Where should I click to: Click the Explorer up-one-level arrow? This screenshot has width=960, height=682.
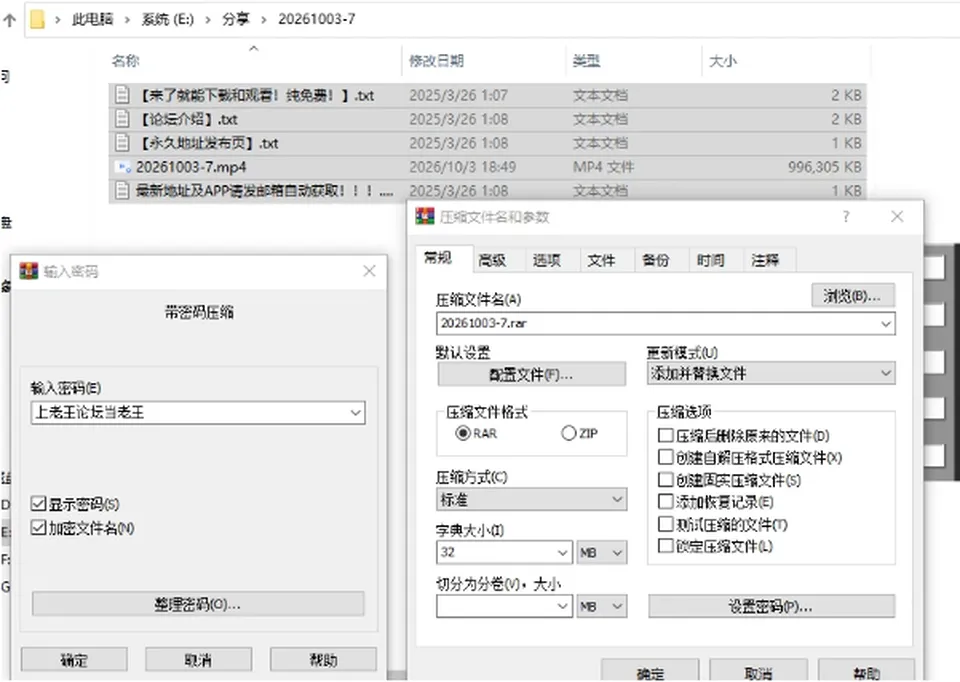(9, 20)
